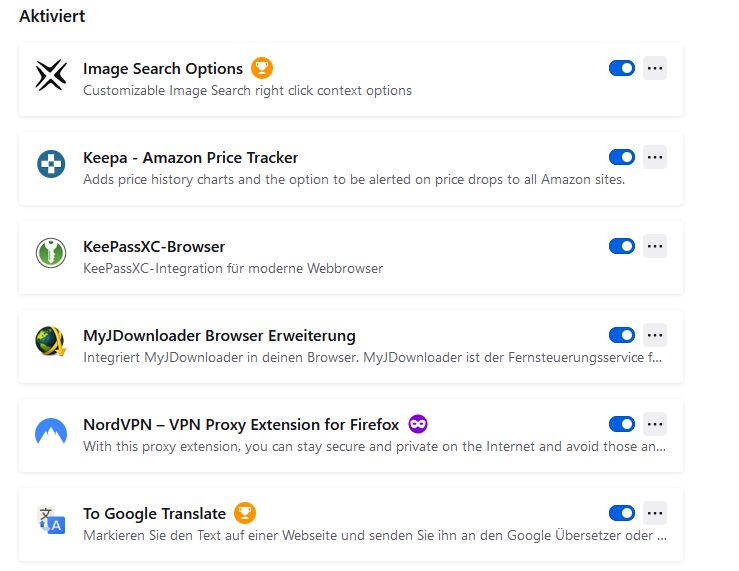Click the Aktiviert section heading
739x571 pixels.
click(x=52, y=16)
